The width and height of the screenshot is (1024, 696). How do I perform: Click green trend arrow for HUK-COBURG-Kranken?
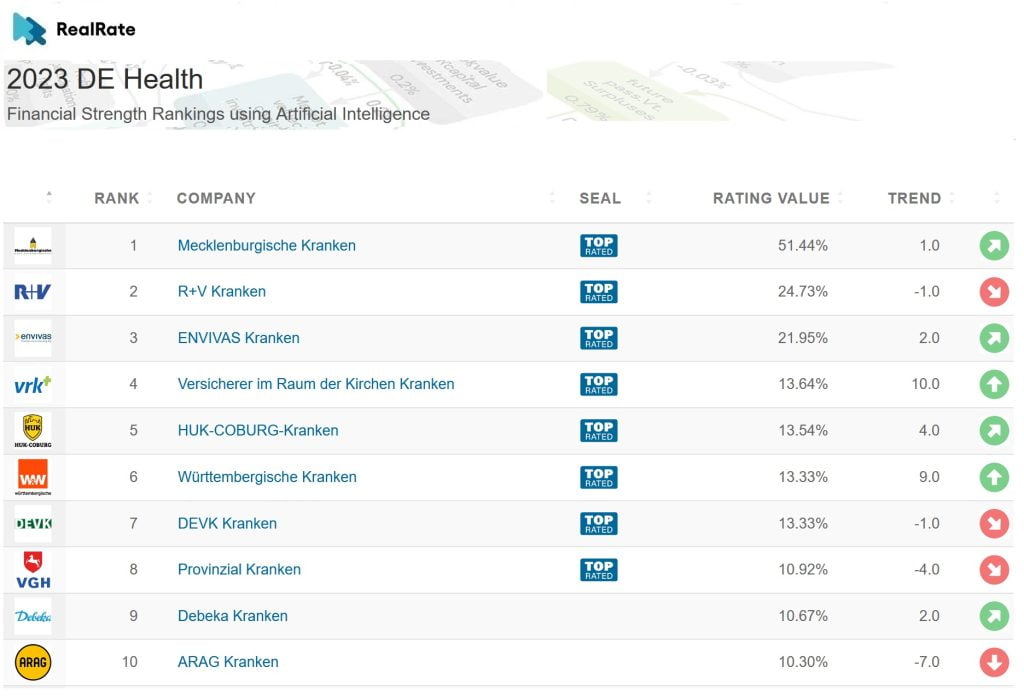[x=994, y=430]
